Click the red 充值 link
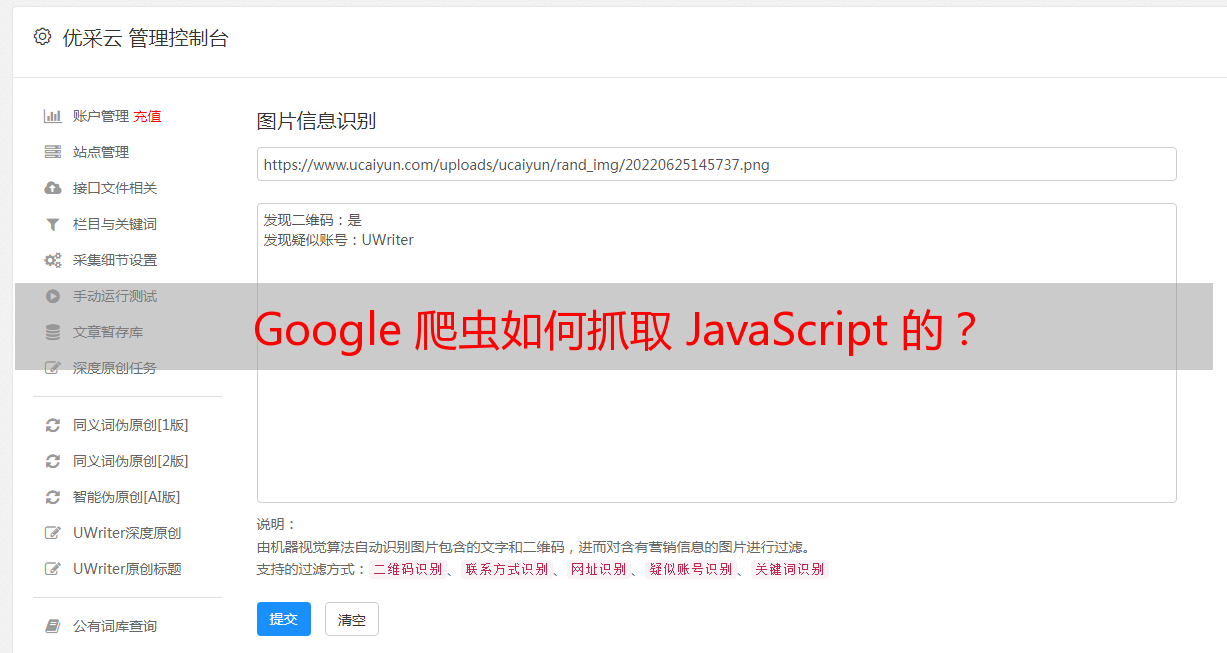This screenshot has width=1227, height=653. click(x=147, y=116)
